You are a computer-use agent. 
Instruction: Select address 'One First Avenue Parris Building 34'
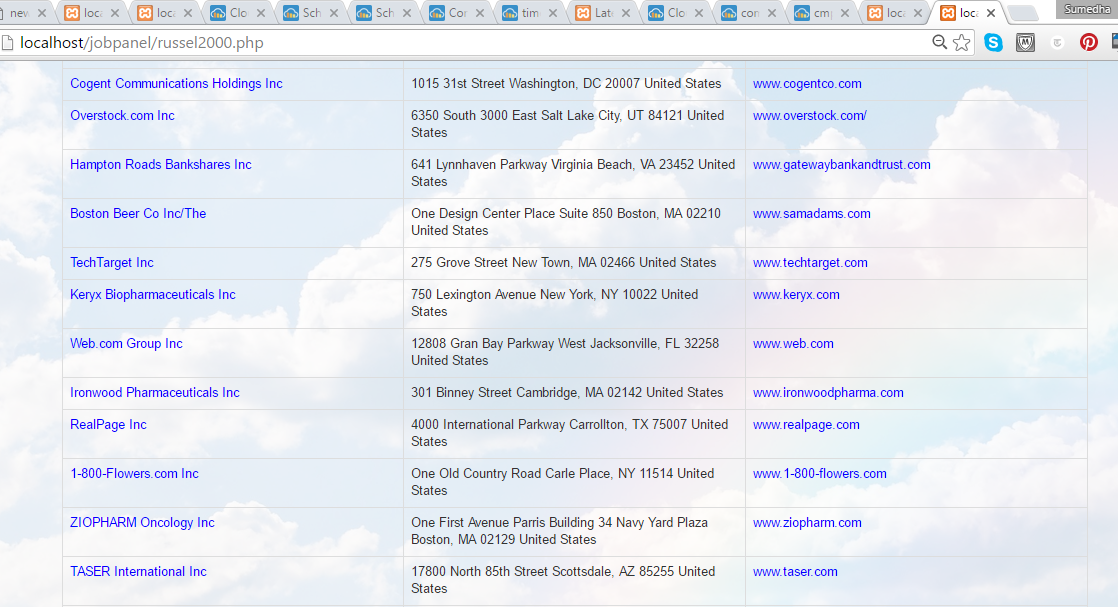pos(511,523)
